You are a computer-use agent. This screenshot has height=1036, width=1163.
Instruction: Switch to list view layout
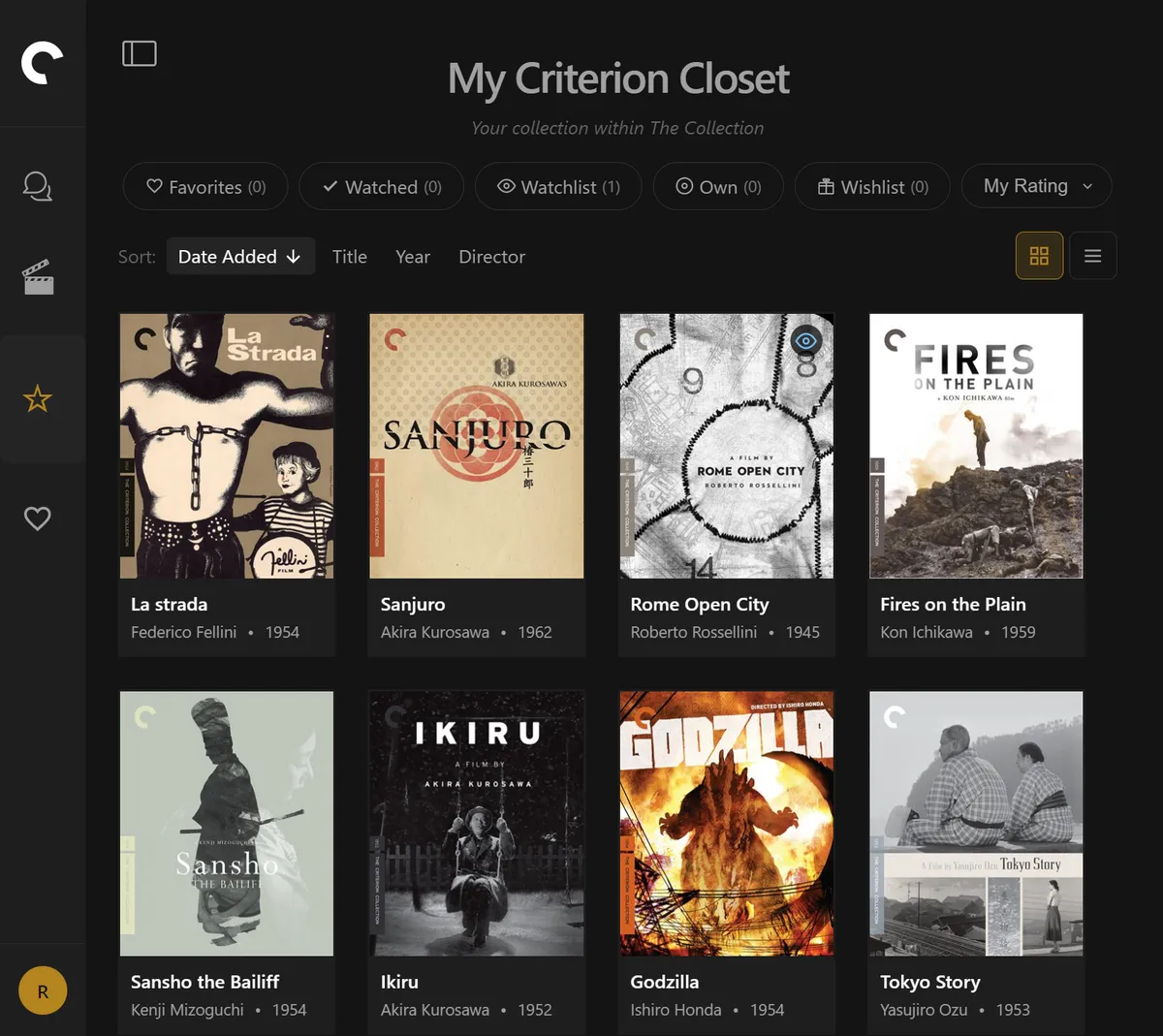pos(1092,255)
